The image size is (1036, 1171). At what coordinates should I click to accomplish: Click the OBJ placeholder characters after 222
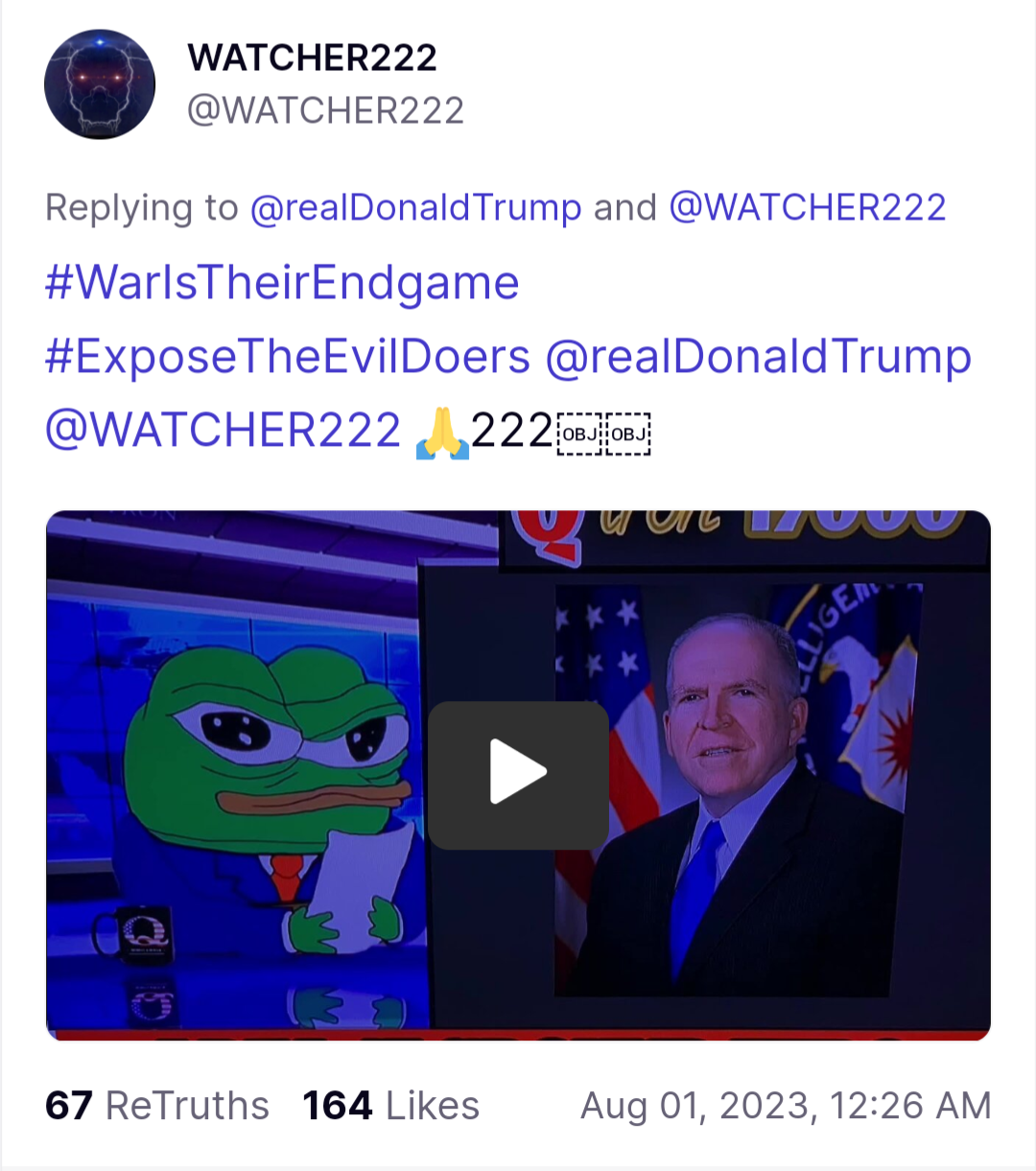[x=604, y=433]
